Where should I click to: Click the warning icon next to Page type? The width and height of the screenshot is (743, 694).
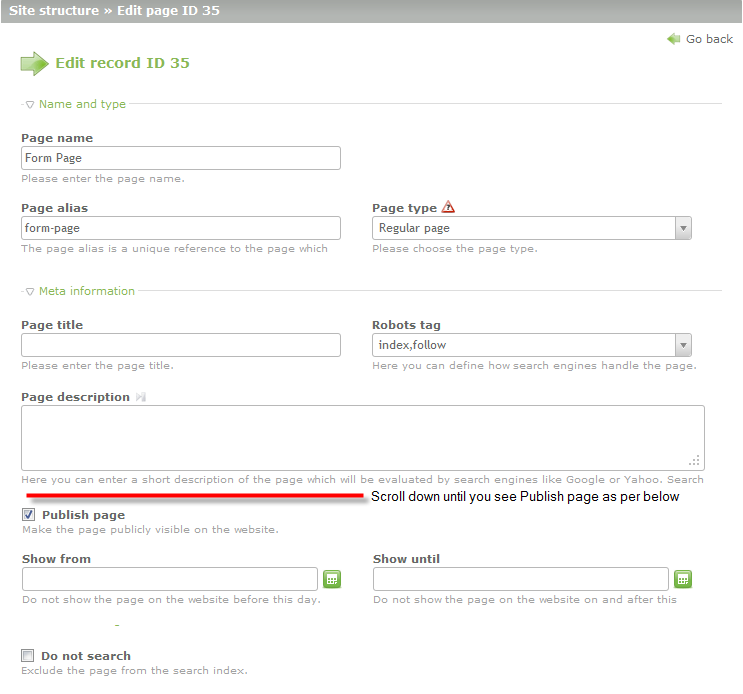pos(448,208)
